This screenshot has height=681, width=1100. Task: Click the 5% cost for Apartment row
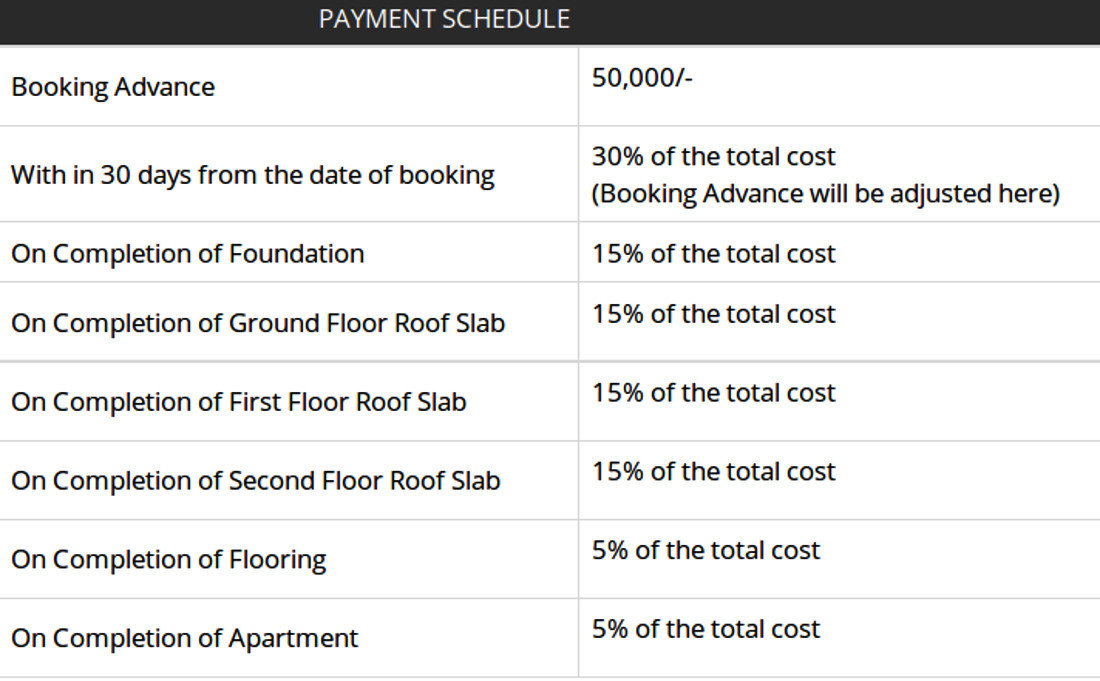(706, 630)
